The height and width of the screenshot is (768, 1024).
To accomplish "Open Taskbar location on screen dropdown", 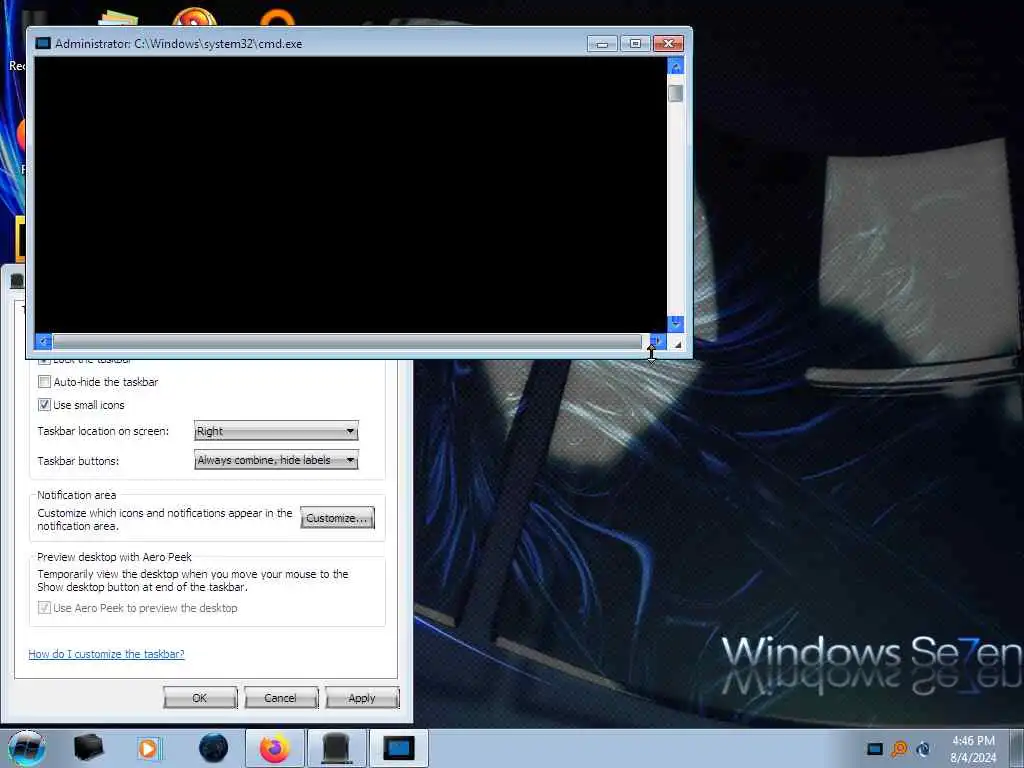I will coord(276,431).
